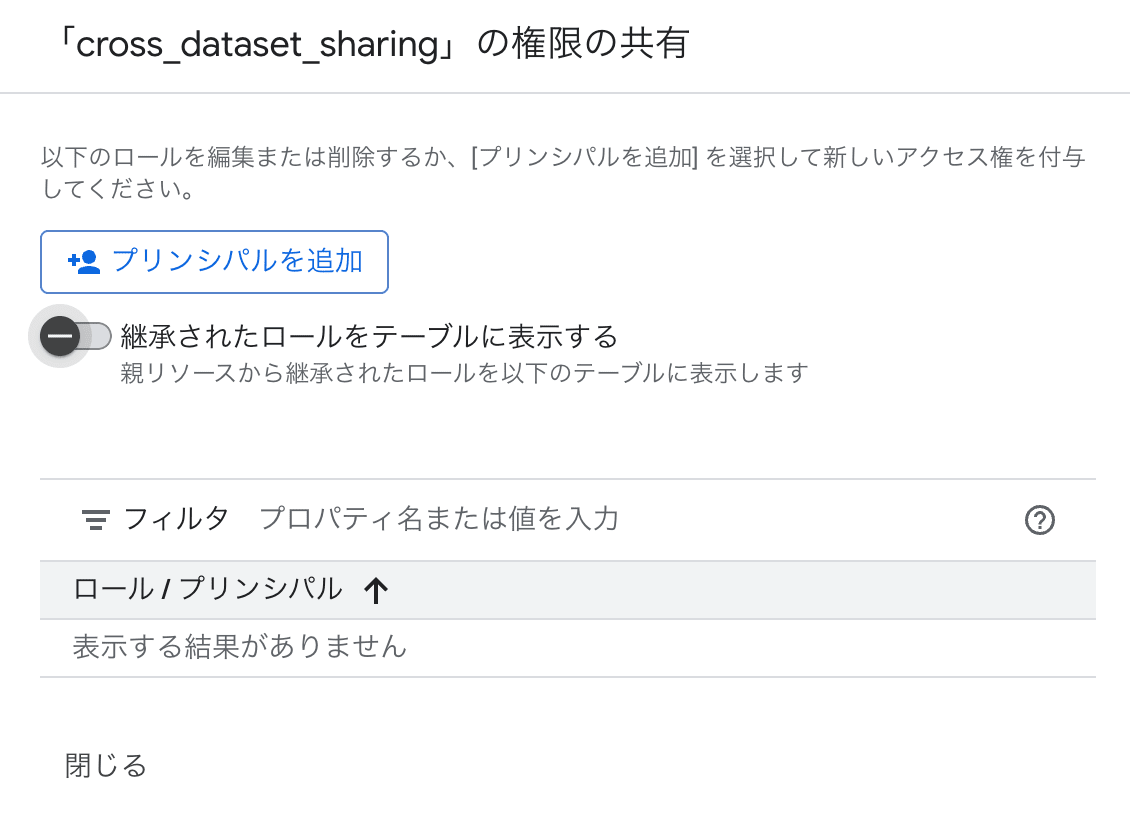
Task: Click the minus symbol inside the toggle switch
Action: (x=58, y=336)
